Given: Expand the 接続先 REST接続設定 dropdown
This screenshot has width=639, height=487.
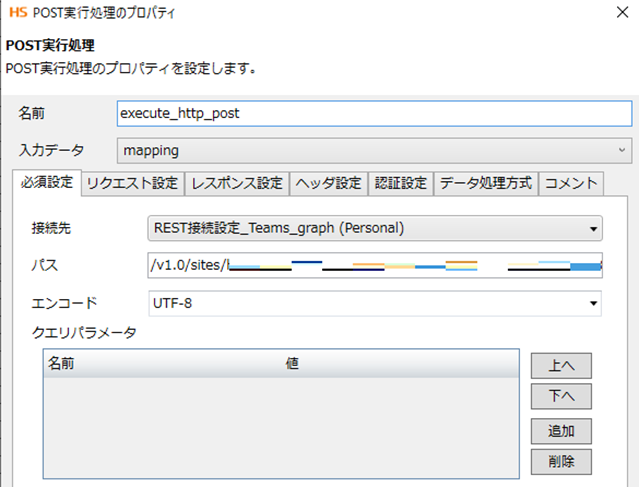Looking at the screenshot, I should tap(374, 228).
